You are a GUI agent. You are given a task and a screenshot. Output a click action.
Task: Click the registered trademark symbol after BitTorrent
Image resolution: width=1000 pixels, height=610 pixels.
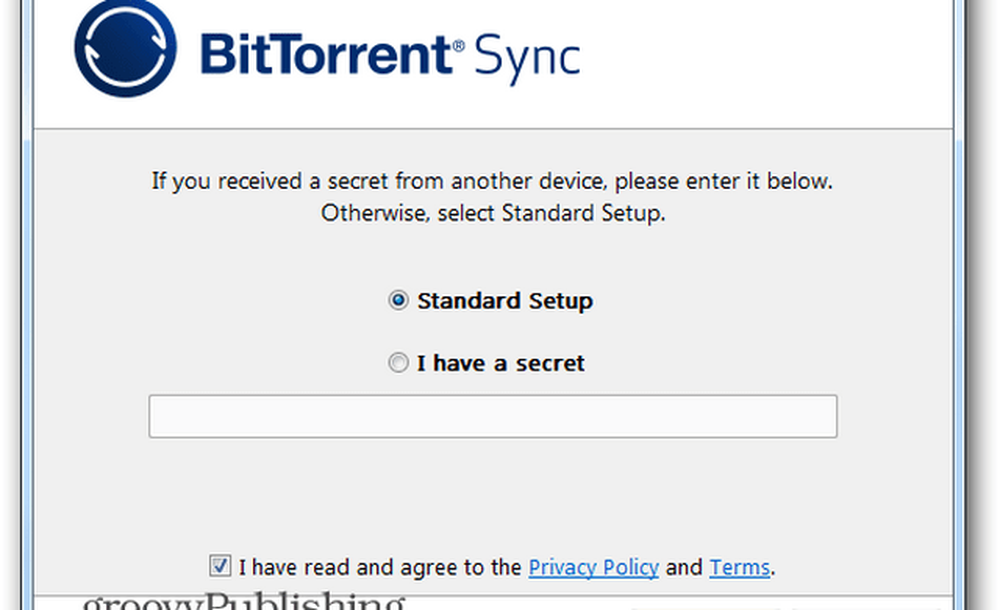click(x=459, y=45)
